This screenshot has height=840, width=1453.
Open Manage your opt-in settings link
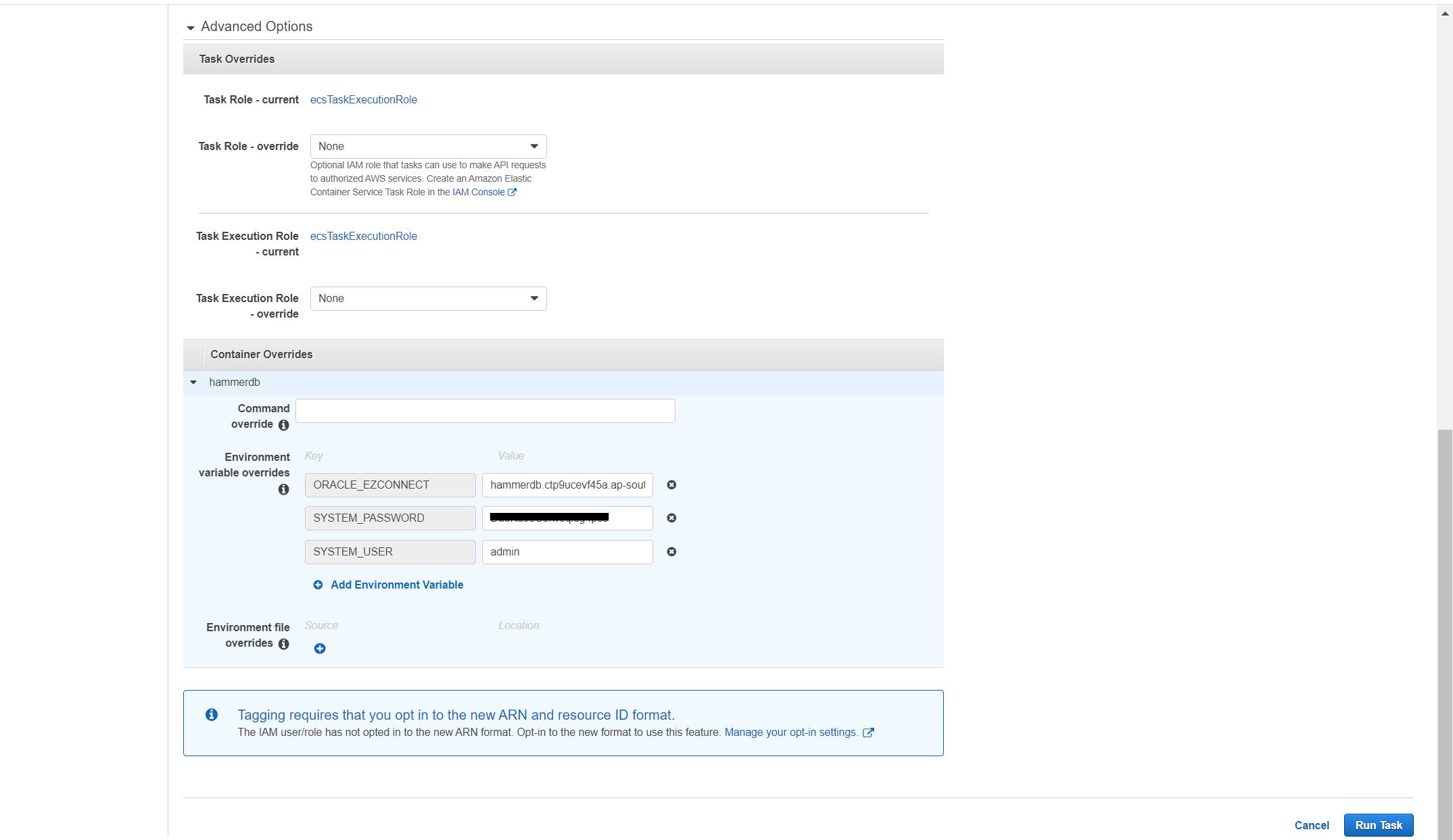point(791,733)
